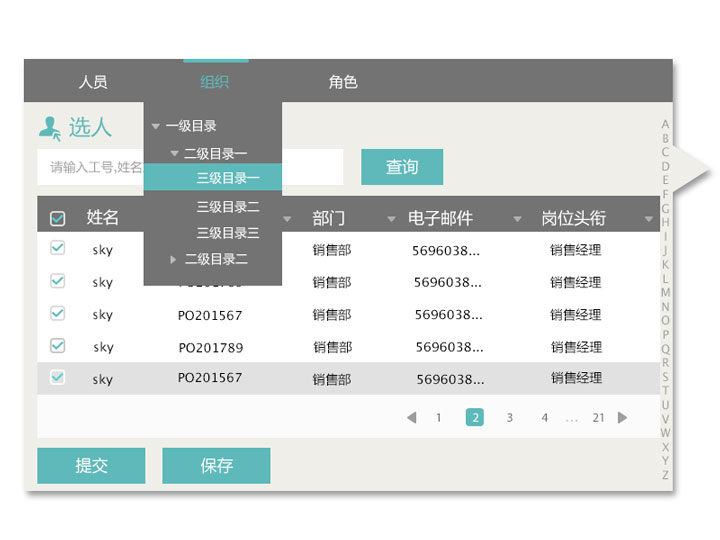Click the 查询 button
Screen dimensions: 720x540
[402, 167]
